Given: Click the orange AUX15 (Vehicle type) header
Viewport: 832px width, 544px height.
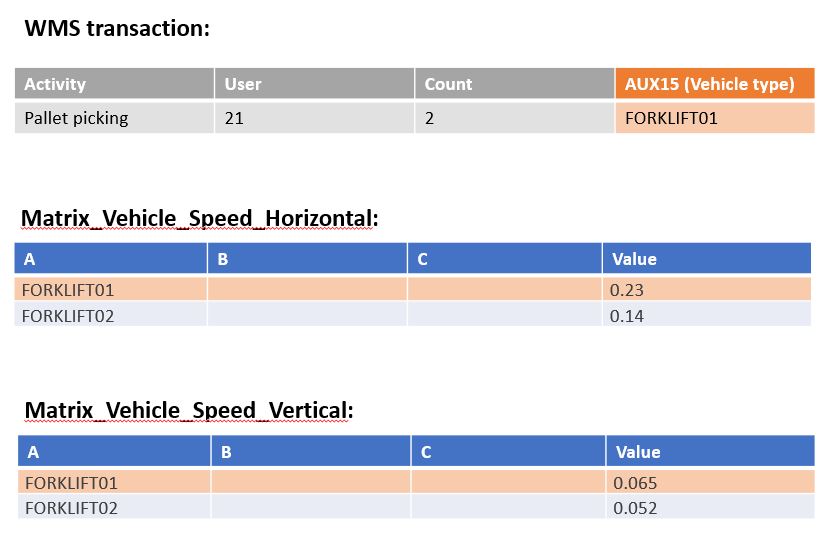Looking at the screenshot, I should click(x=709, y=84).
